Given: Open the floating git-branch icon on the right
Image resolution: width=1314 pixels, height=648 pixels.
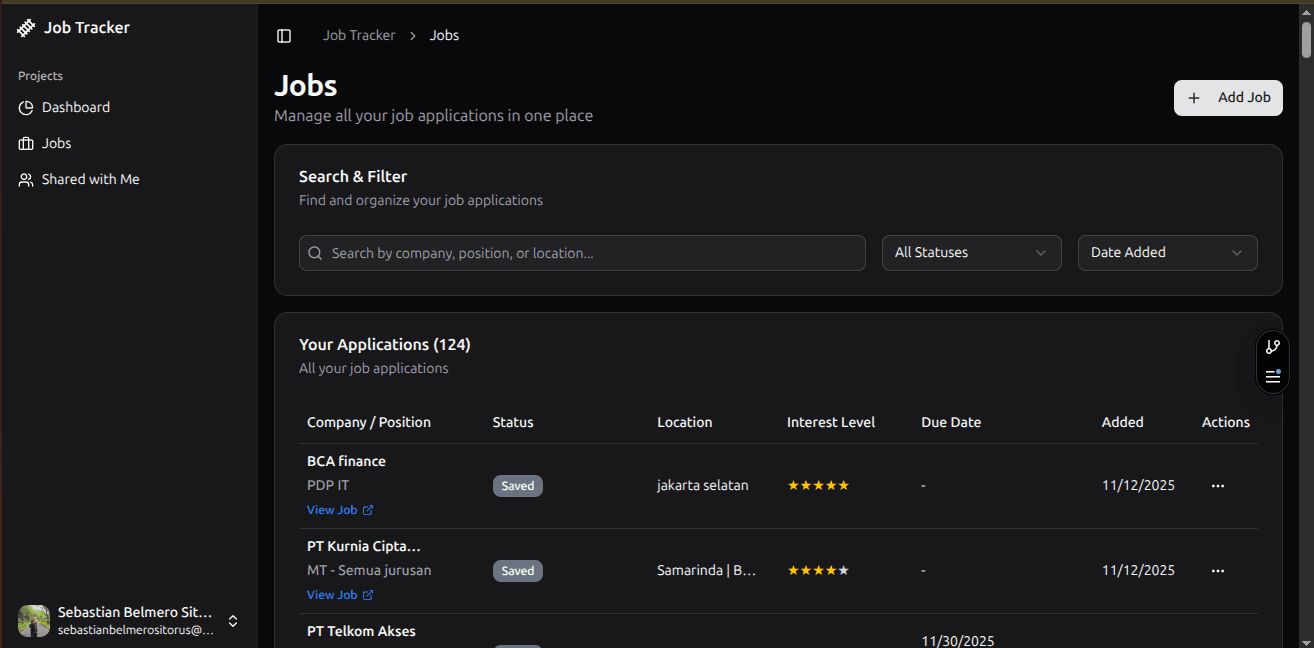Looking at the screenshot, I should (x=1272, y=346).
